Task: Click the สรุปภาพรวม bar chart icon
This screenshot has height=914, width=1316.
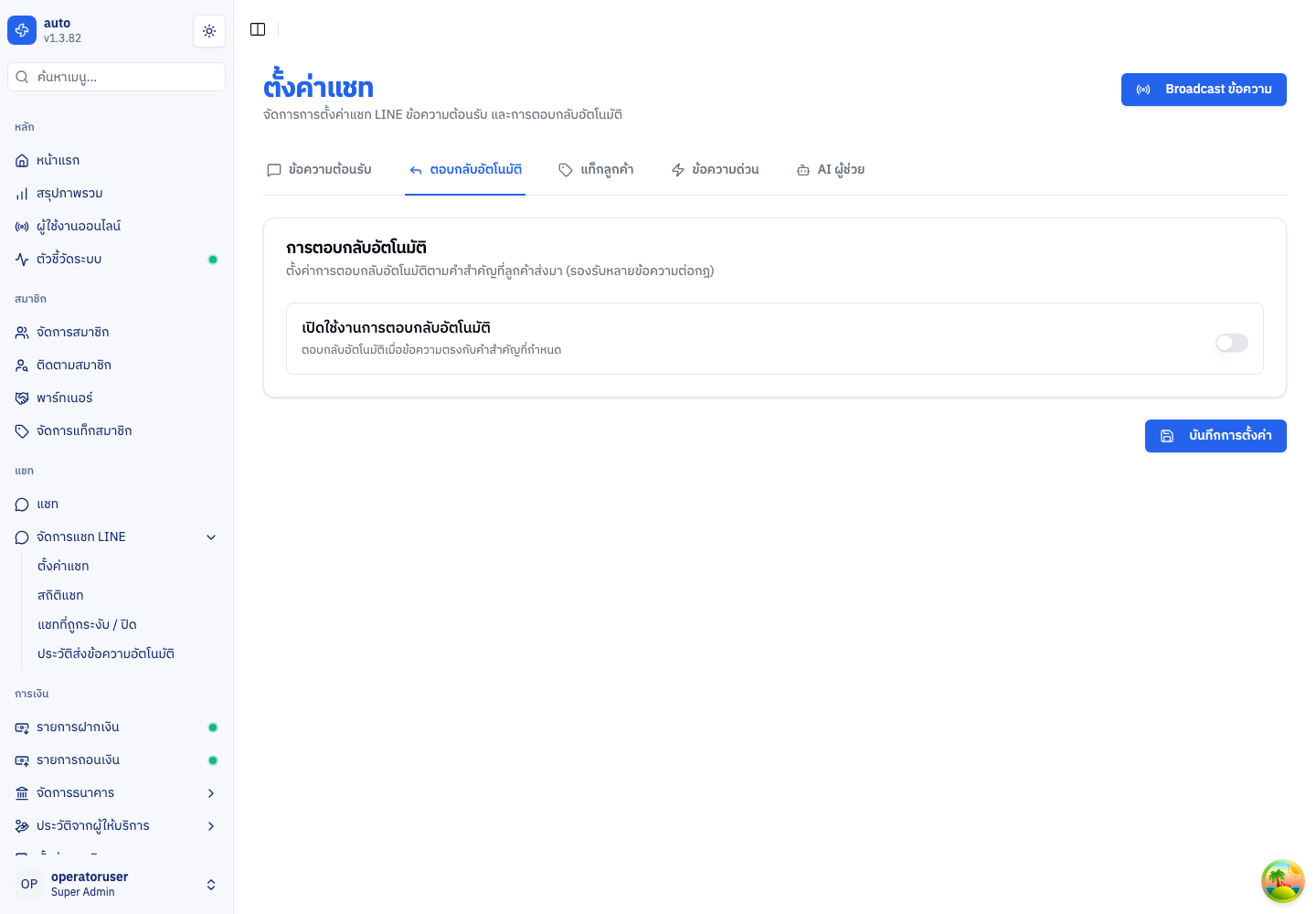Action: coord(22,194)
